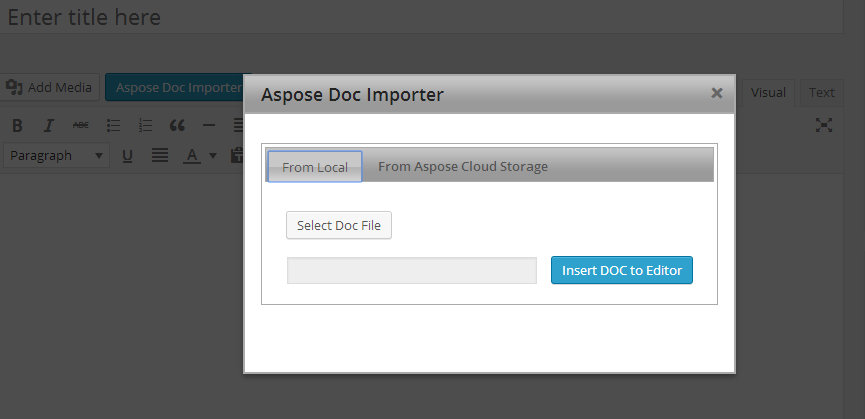This screenshot has height=419, width=865.
Task: Apply text color with the A icon
Action: click(191, 156)
